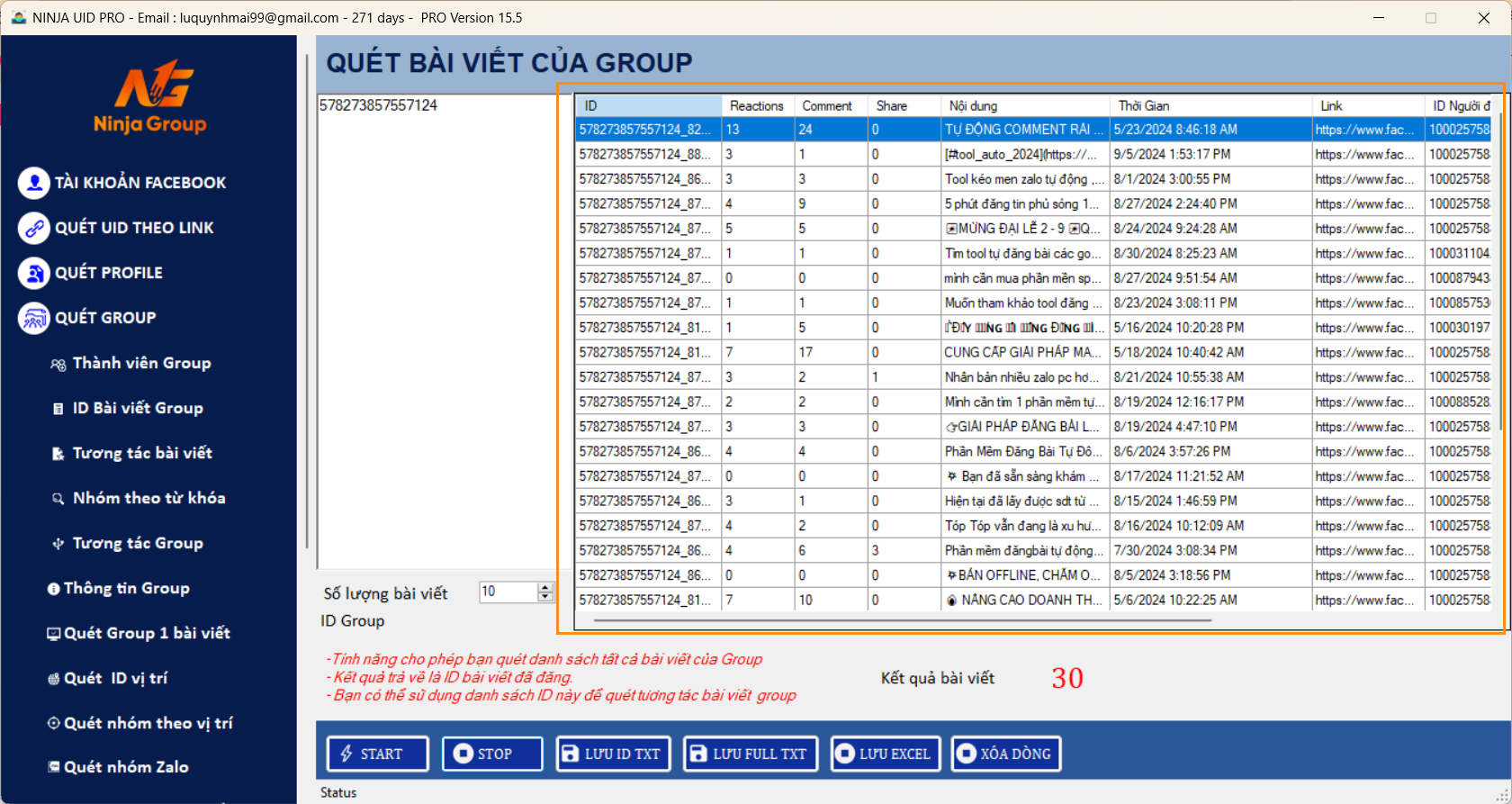The height and width of the screenshot is (804, 1512).
Task: Click the Quét Group 1 bài viết icon
Action: [x=54, y=634]
